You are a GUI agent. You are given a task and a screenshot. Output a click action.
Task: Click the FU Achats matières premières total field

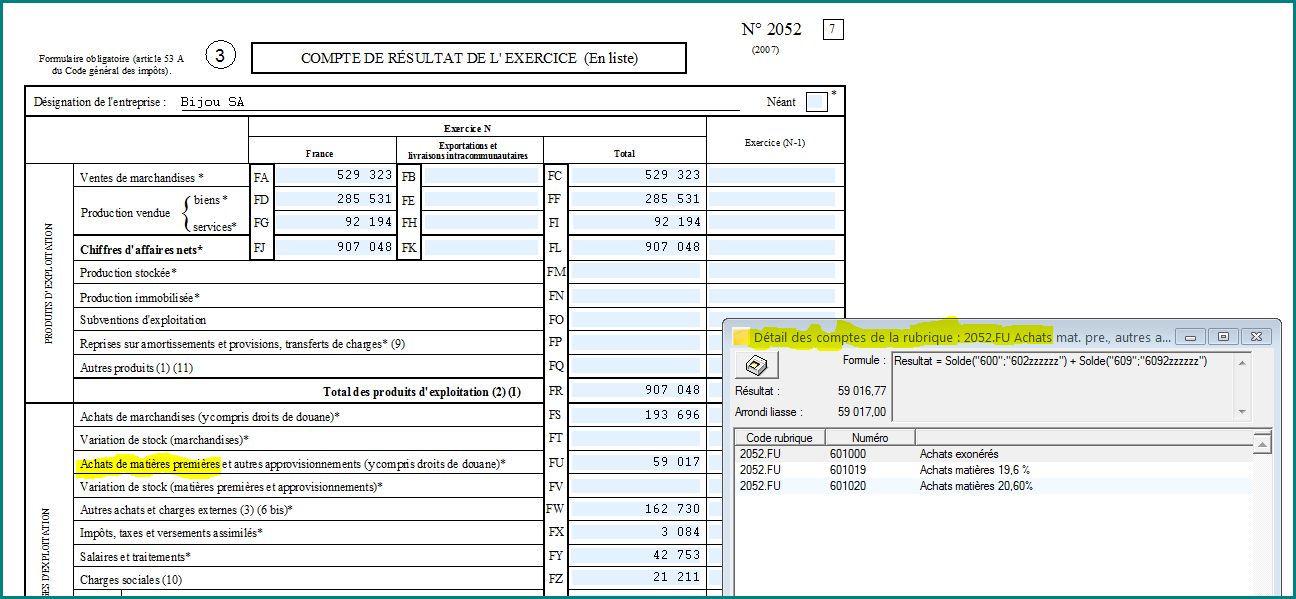635,463
